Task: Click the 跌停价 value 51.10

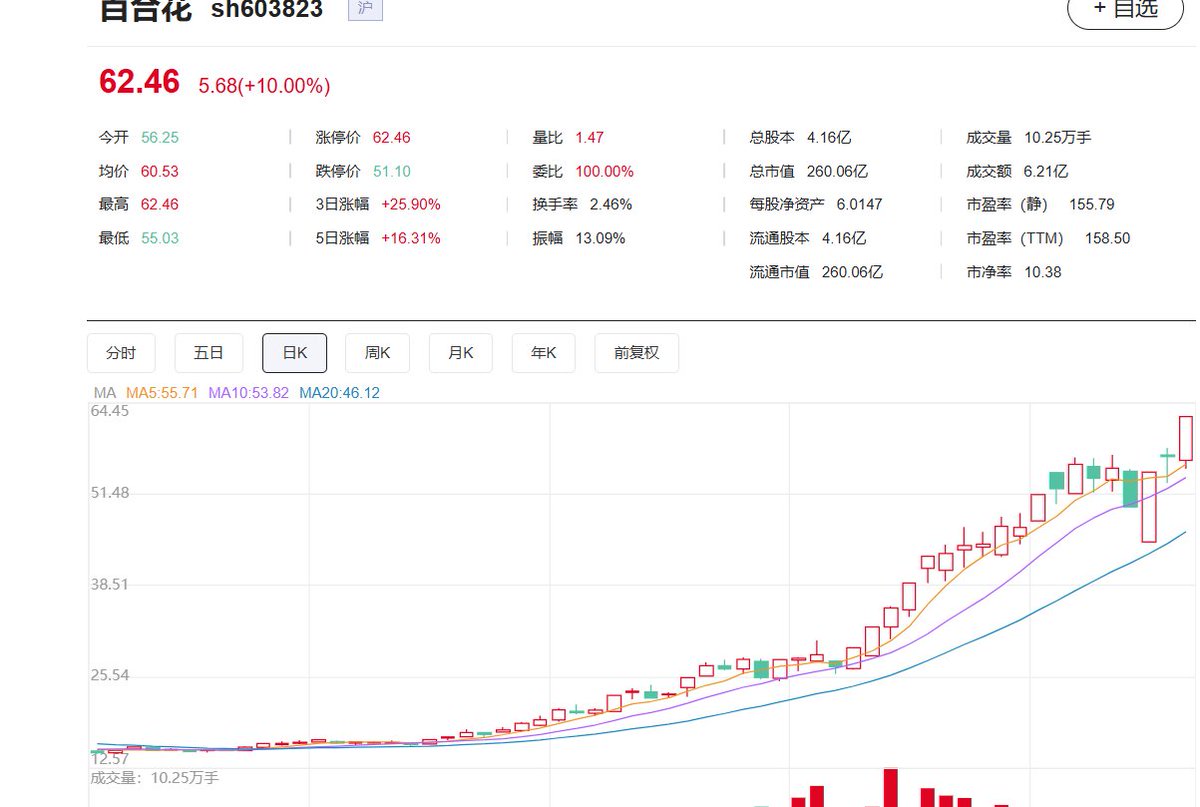Action: [x=392, y=171]
